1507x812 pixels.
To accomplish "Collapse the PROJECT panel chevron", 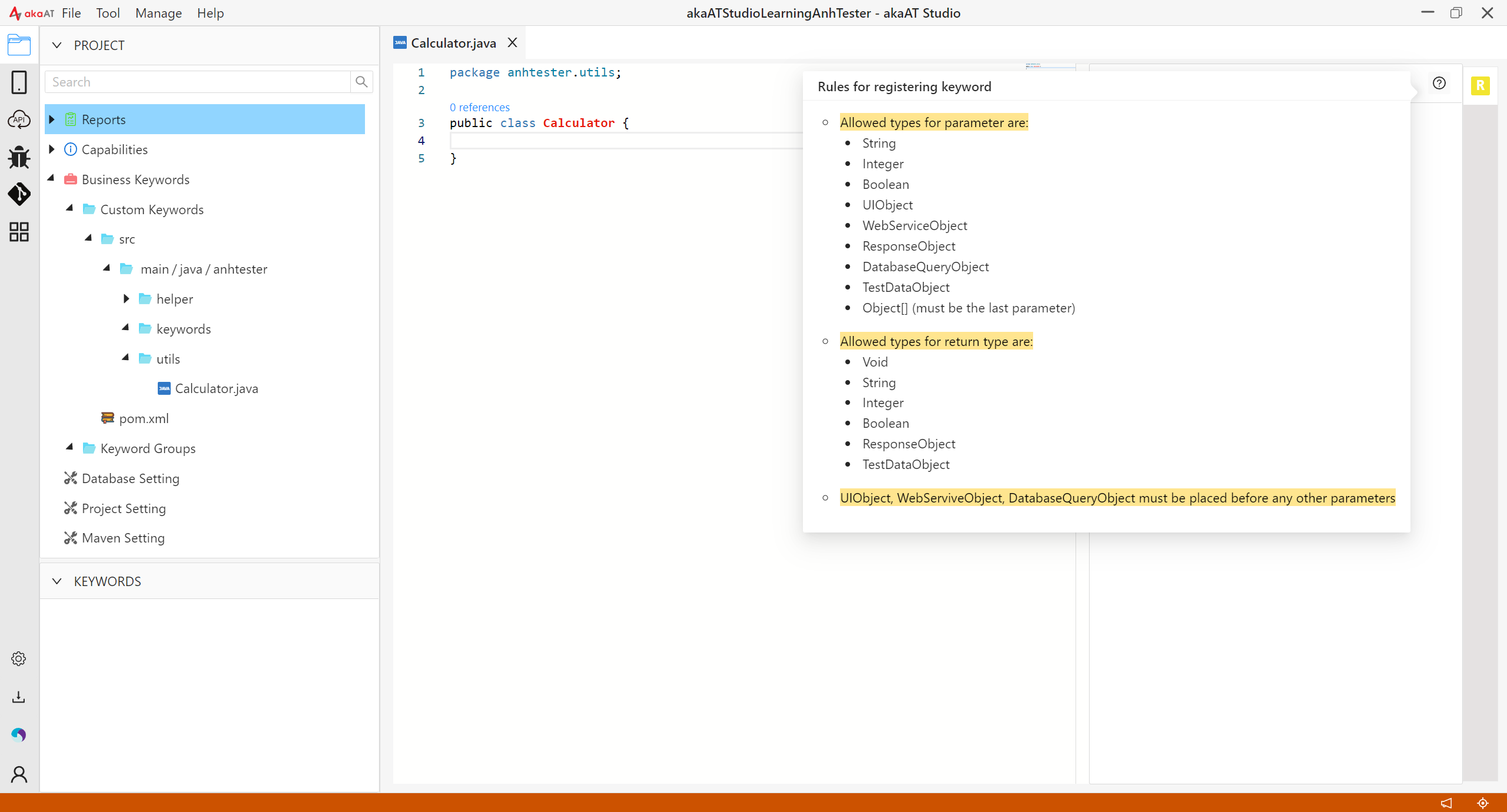I will (x=57, y=45).
